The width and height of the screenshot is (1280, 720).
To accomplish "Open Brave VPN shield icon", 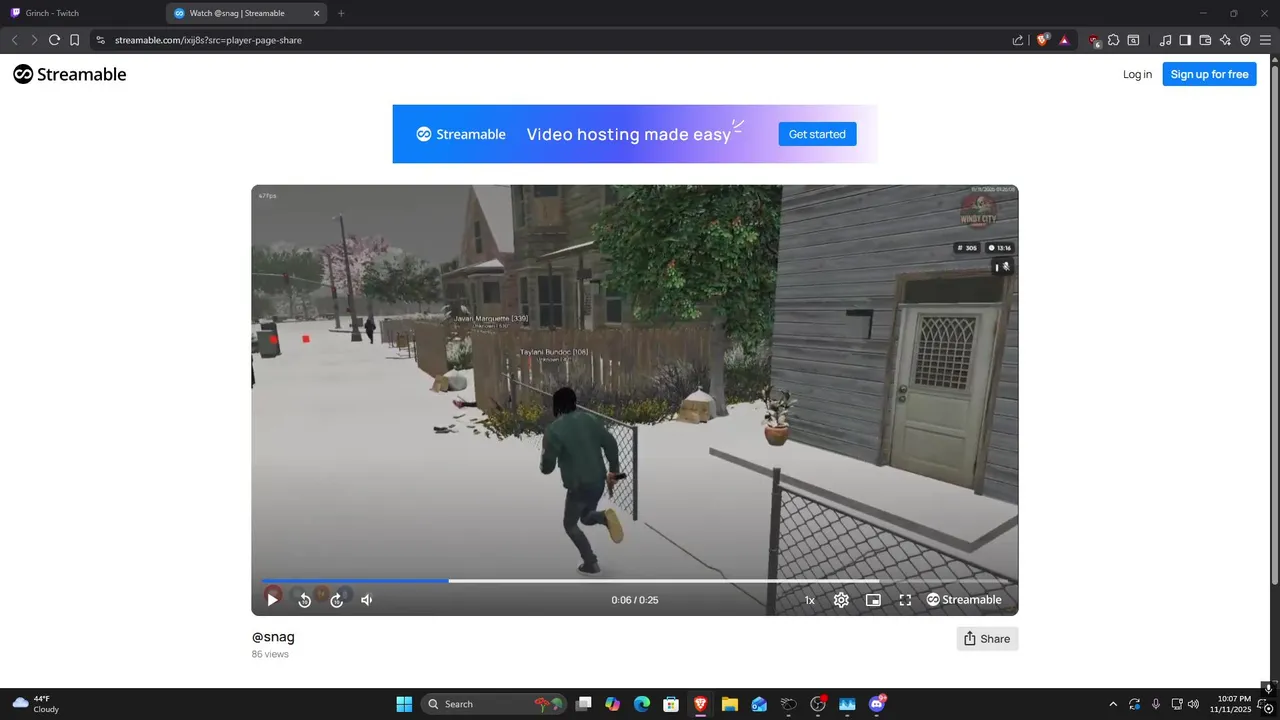I will [1245, 40].
